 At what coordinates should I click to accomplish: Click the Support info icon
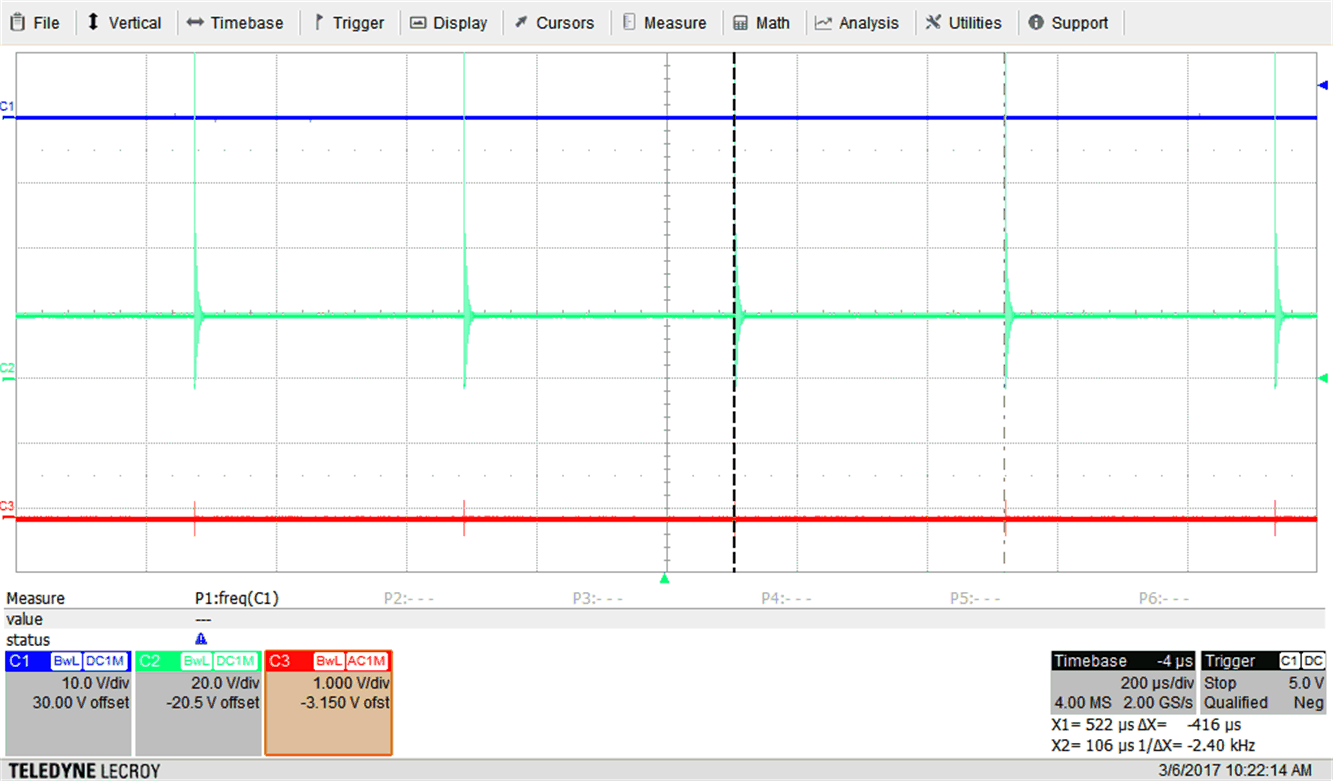point(1036,22)
